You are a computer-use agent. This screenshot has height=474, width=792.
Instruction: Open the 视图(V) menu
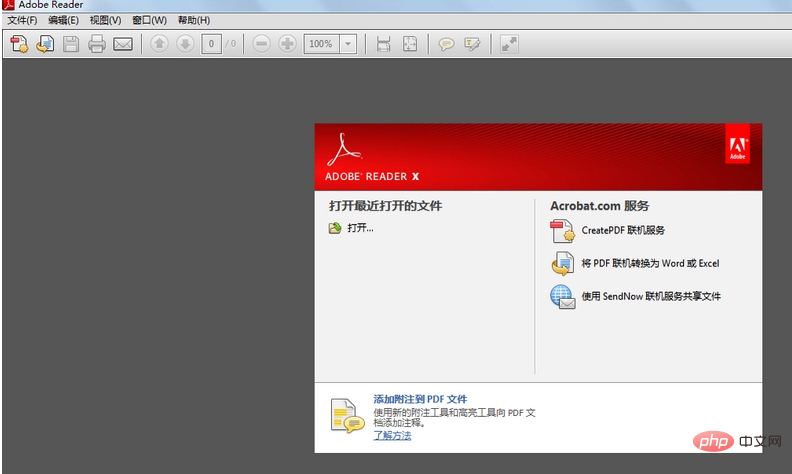coord(106,20)
